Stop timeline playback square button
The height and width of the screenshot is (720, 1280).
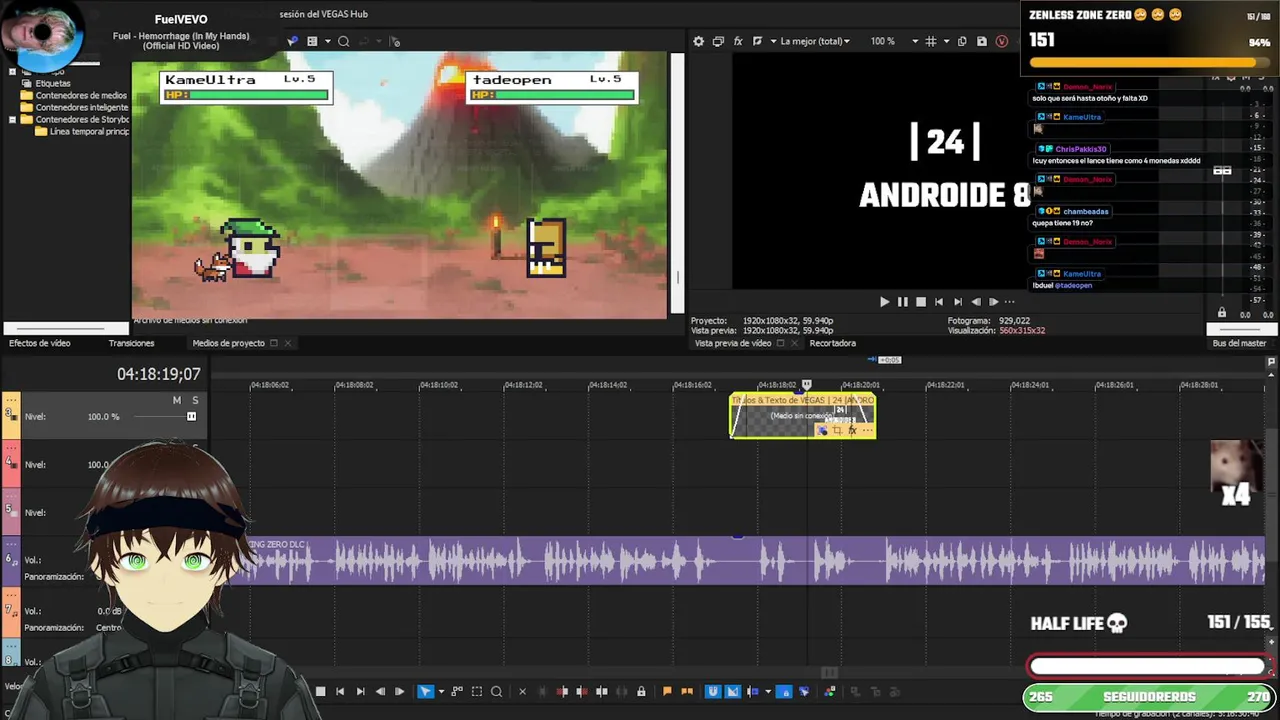tap(320, 691)
